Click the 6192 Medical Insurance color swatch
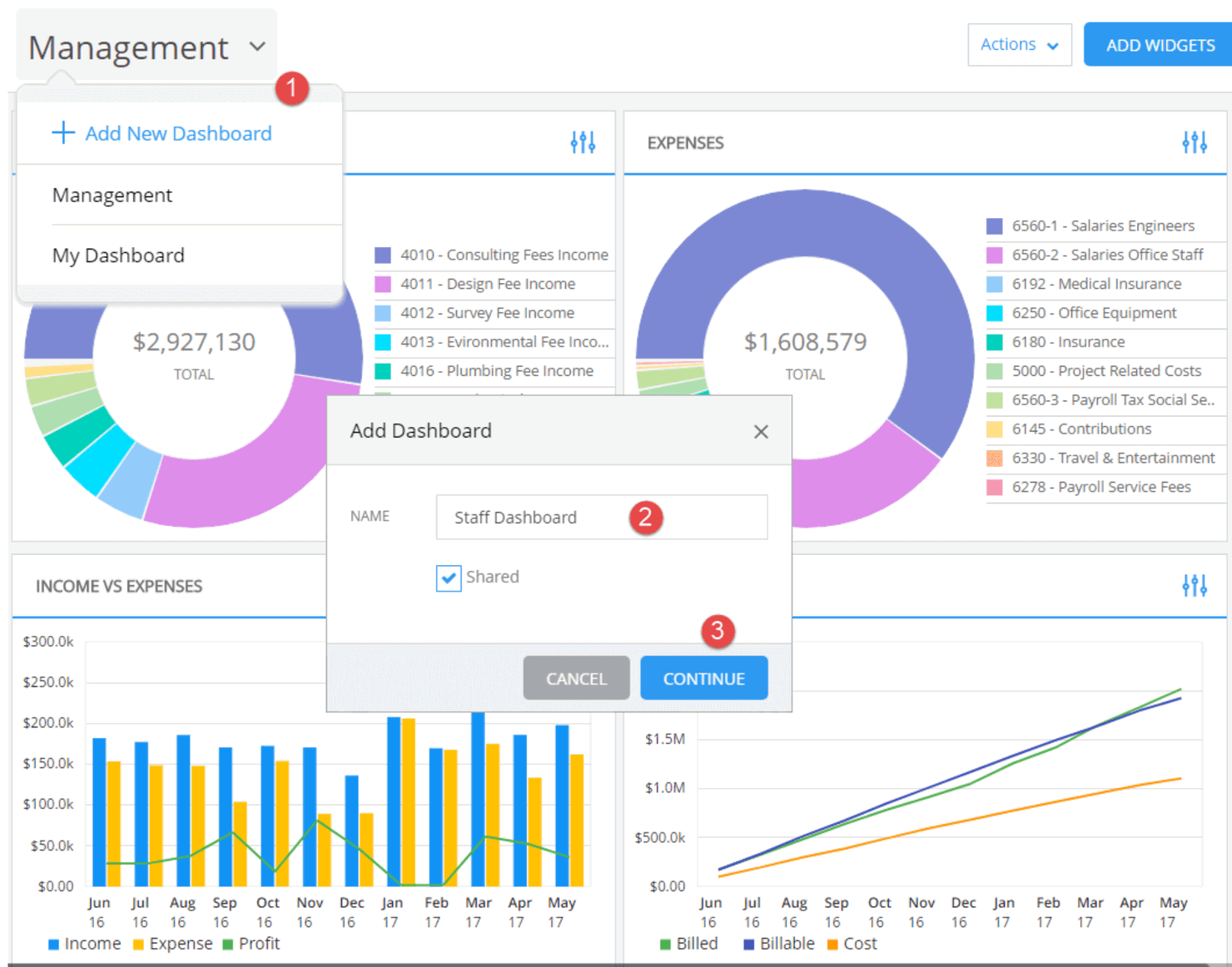Viewport: 1232px width, 967px height. pyautogui.click(x=994, y=284)
